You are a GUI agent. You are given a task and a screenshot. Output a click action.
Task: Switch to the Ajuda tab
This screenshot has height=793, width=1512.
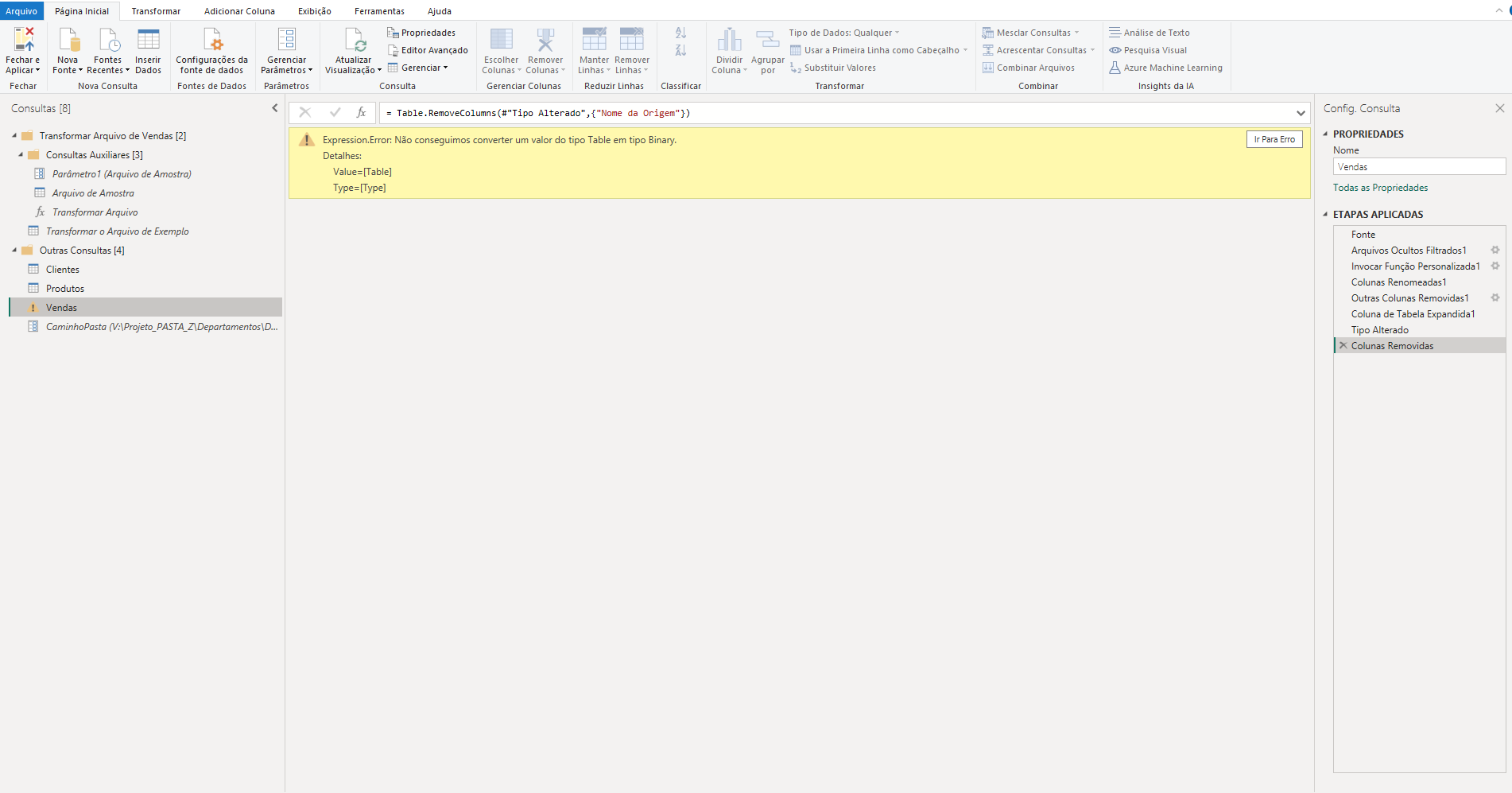pos(440,11)
